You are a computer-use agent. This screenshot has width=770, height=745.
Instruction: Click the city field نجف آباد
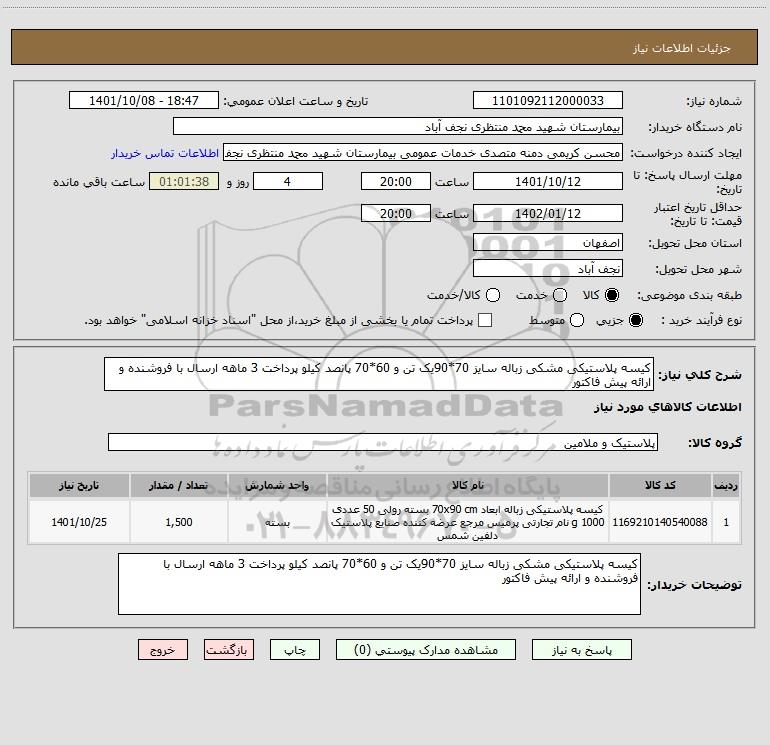(x=548, y=269)
